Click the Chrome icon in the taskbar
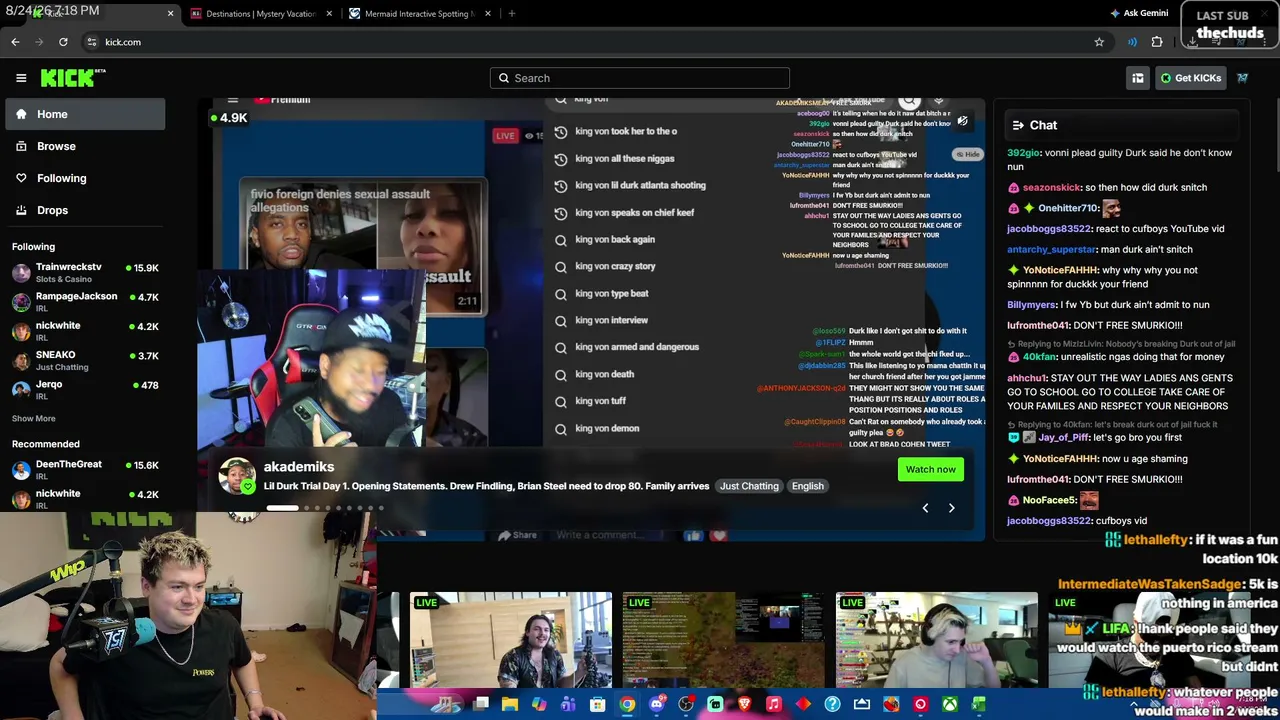Screen dimensions: 1280x720 [627, 704]
